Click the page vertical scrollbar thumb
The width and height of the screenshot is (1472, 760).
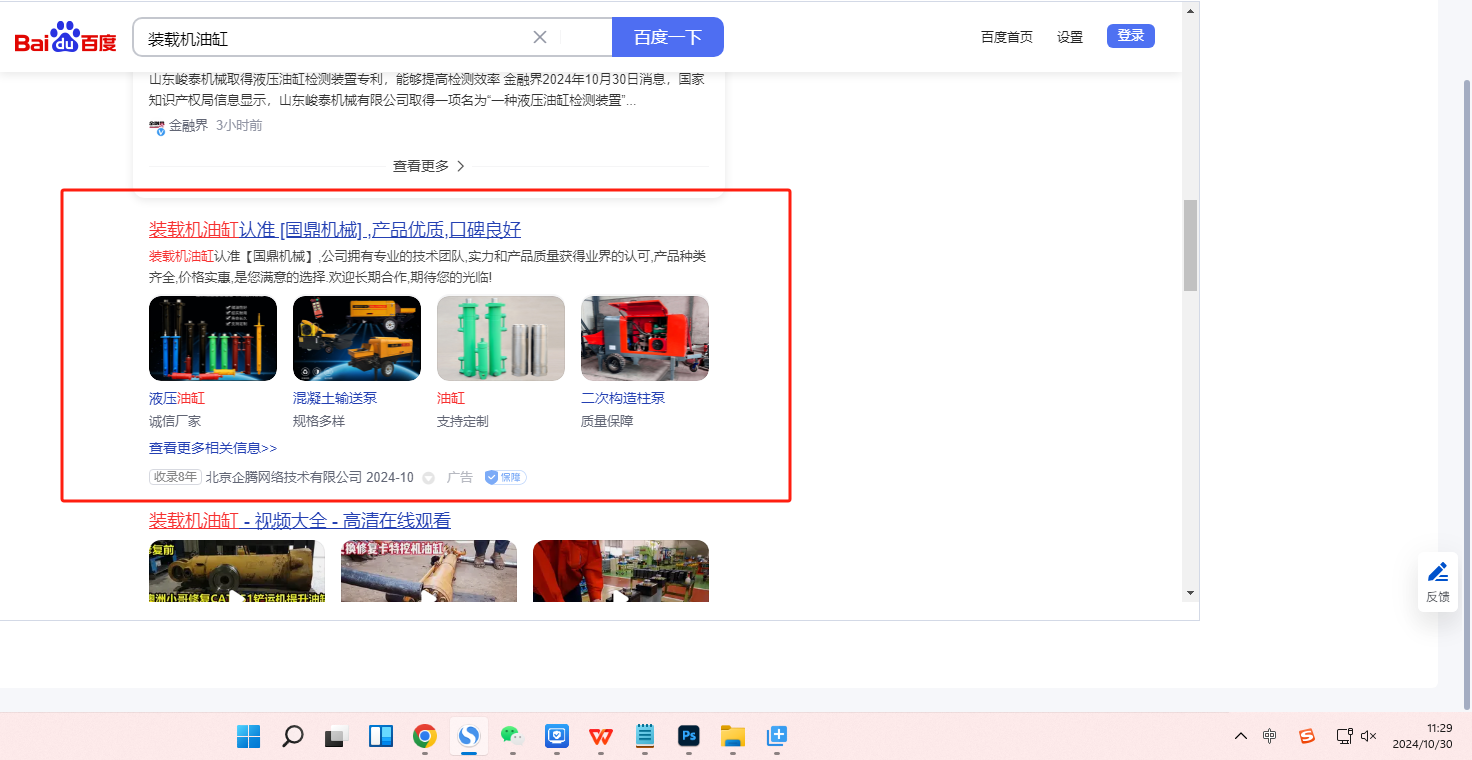[1190, 245]
